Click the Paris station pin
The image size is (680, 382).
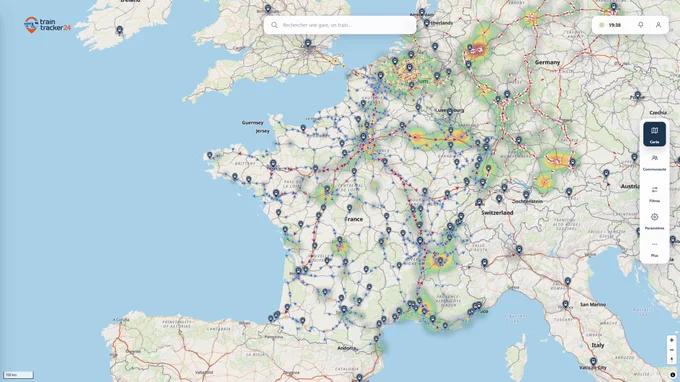(x=363, y=137)
